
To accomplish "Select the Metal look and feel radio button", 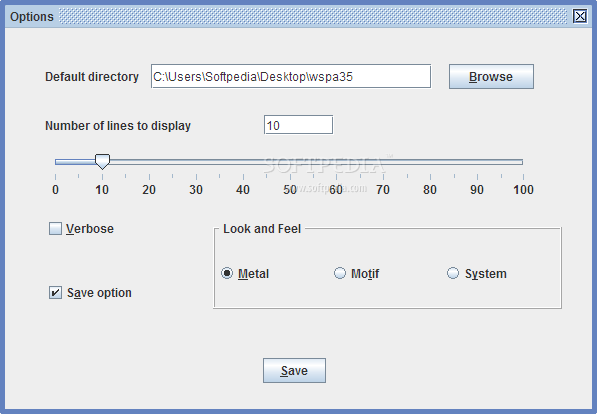I will click(x=227, y=273).
